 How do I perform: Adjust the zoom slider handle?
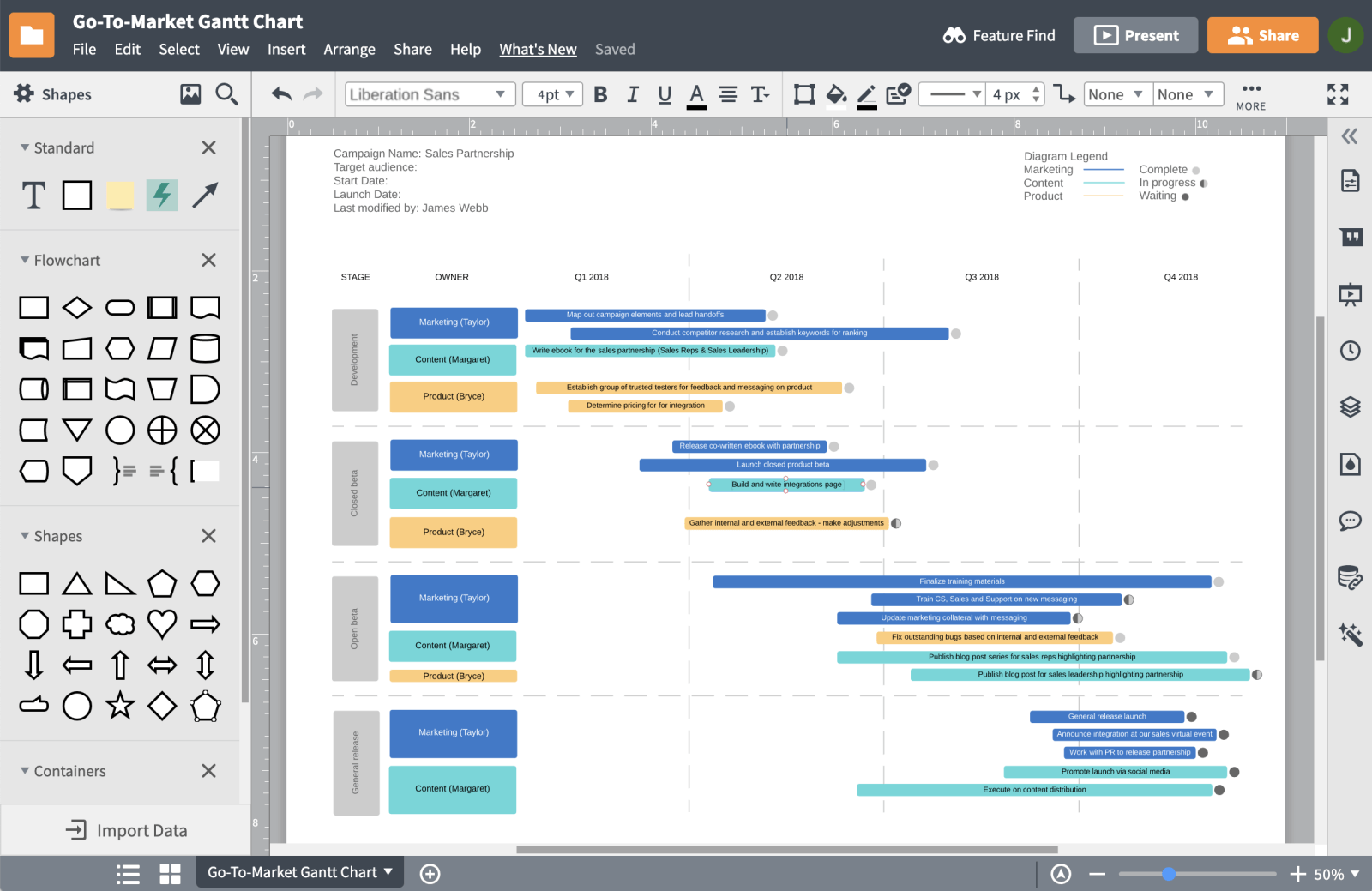click(x=1169, y=874)
